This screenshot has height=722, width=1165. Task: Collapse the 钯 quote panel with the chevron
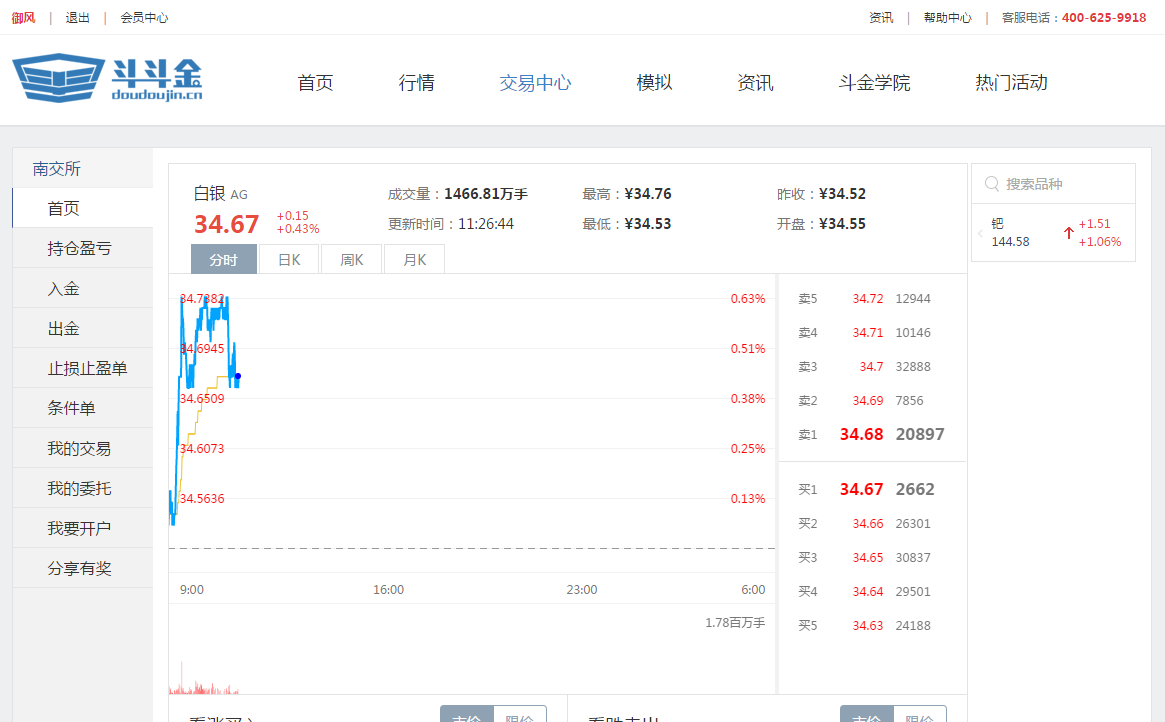(x=978, y=231)
